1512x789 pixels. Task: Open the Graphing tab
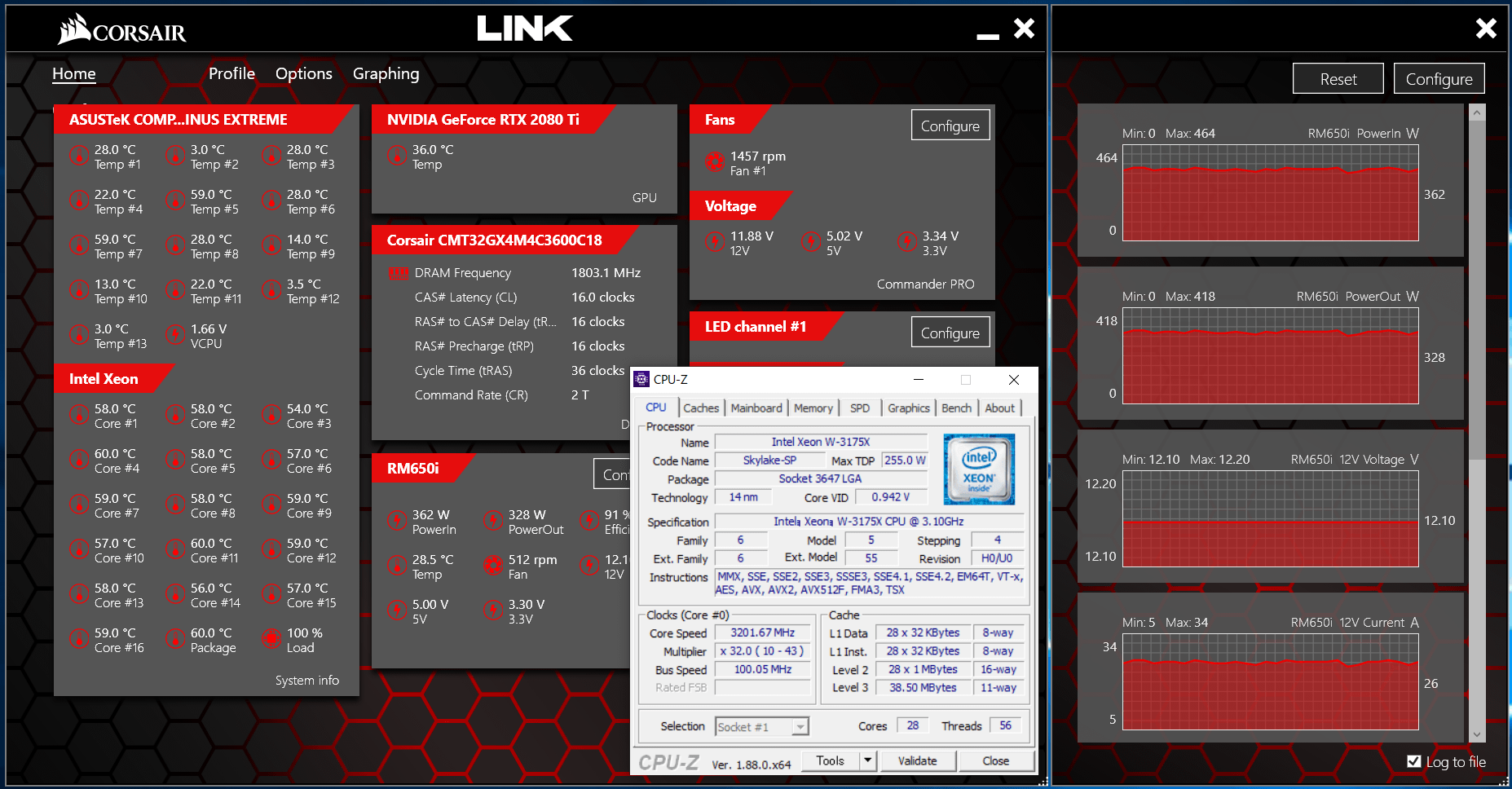point(386,73)
